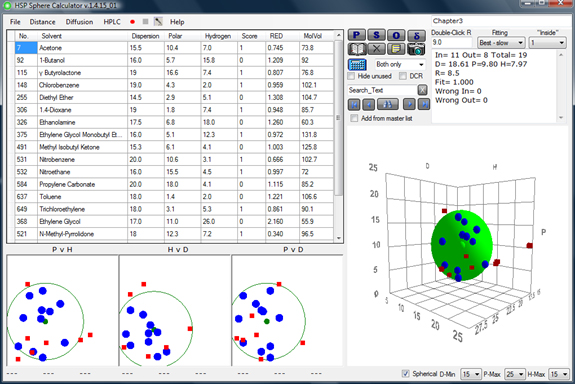Open the Distance menu
The width and height of the screenshot is (576, 385).
pos(43,22)
